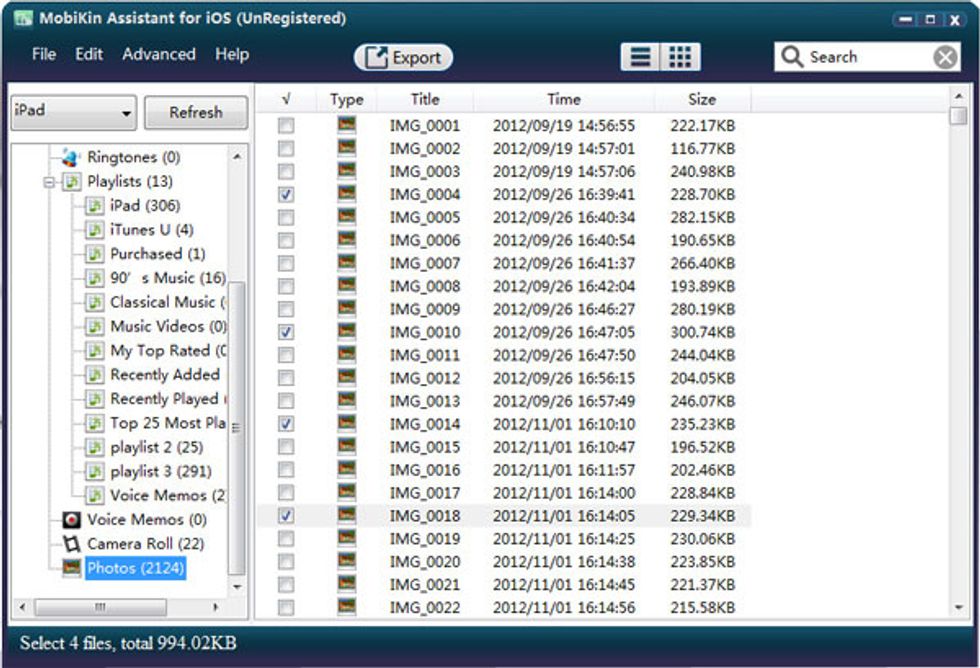Click sidebar horizontal scrollbar thumb
Screen dimensions: 980x668
tap(100, 607)
